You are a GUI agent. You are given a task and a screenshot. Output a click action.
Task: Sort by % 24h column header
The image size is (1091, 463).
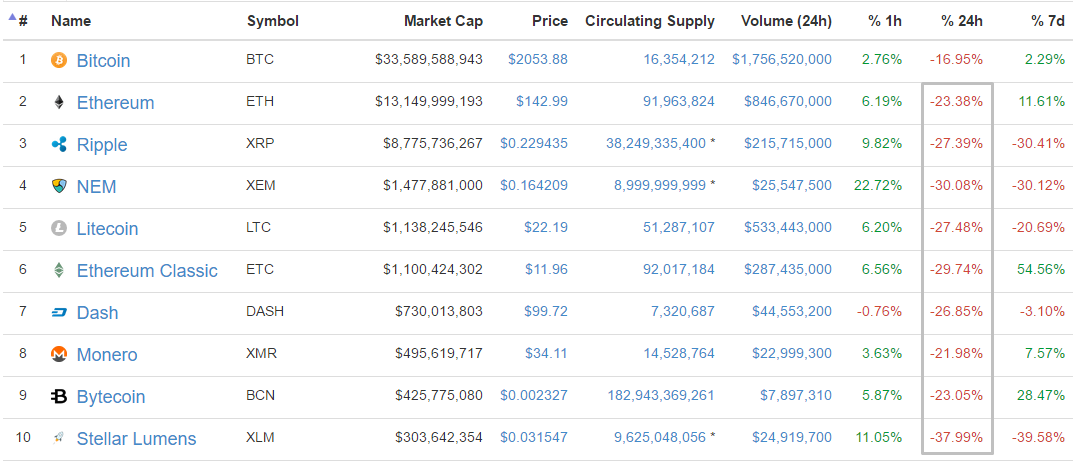click(961, 20)
